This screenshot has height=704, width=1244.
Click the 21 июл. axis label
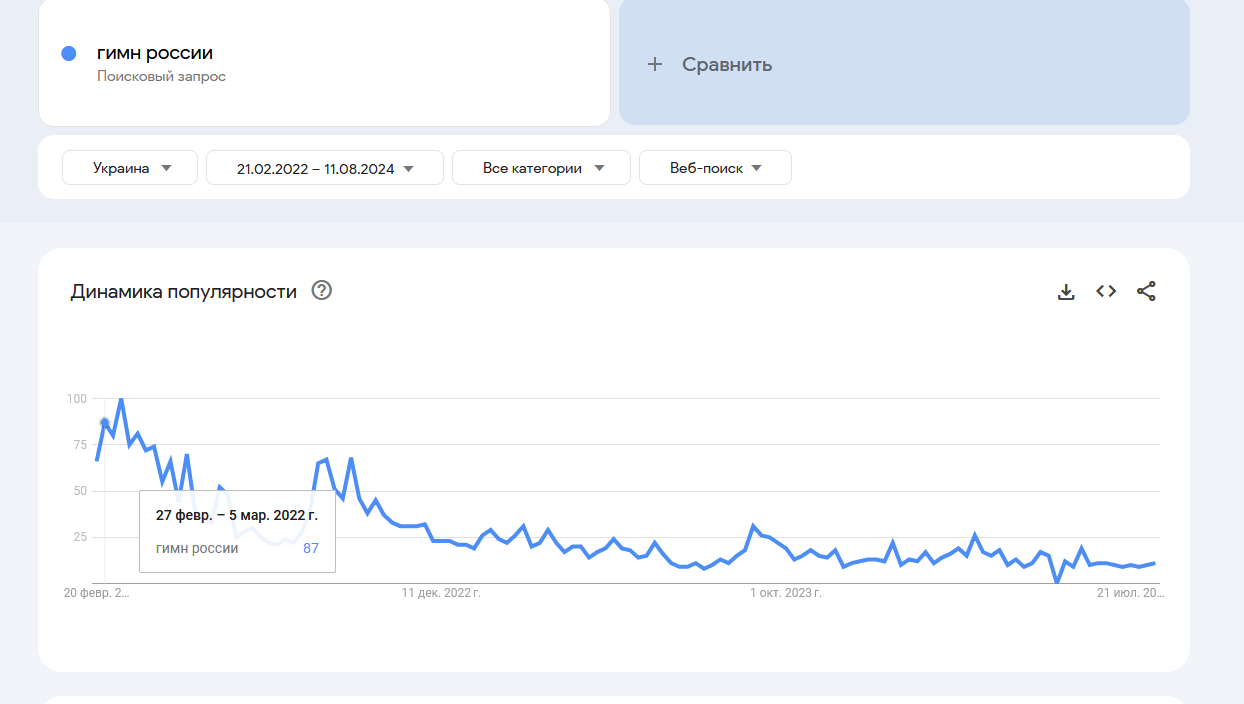click(x=1130, y=593)
